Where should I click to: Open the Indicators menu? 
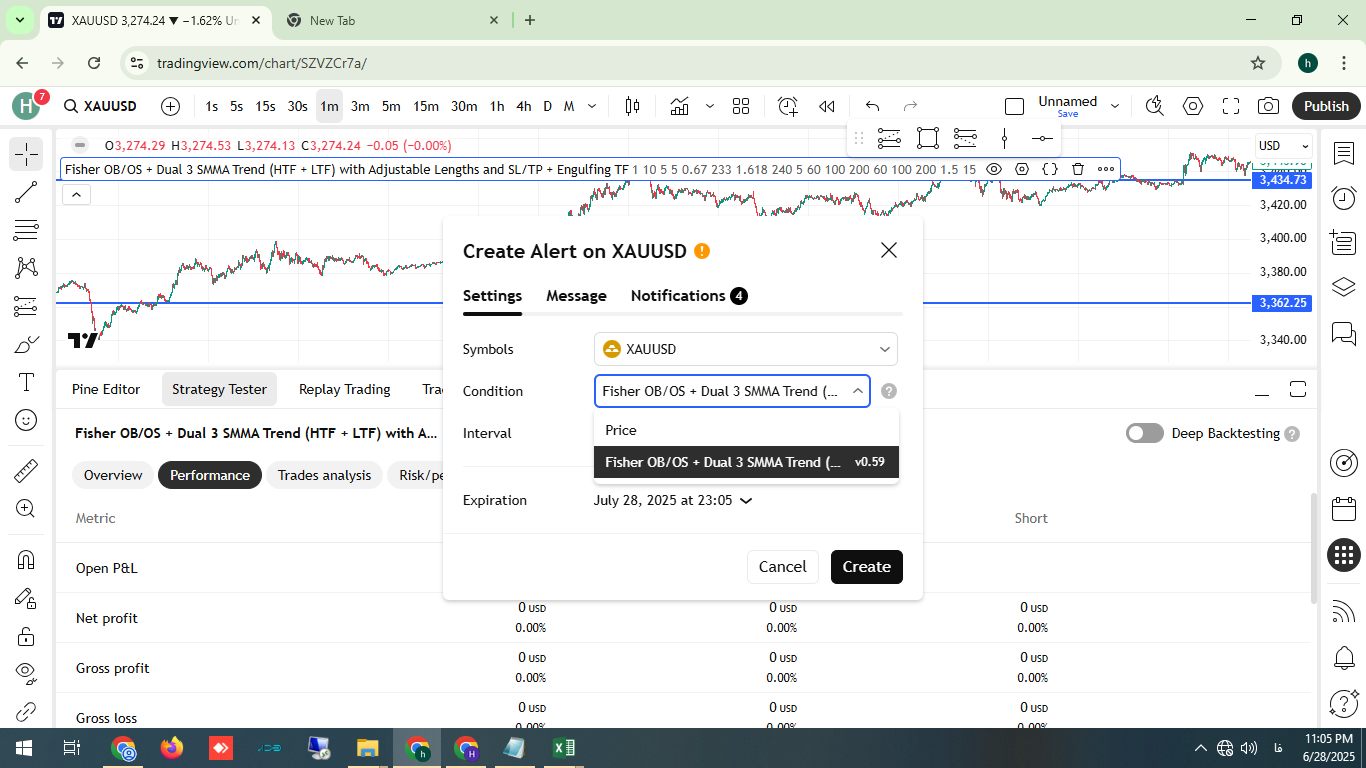click(x=680, y=106)
